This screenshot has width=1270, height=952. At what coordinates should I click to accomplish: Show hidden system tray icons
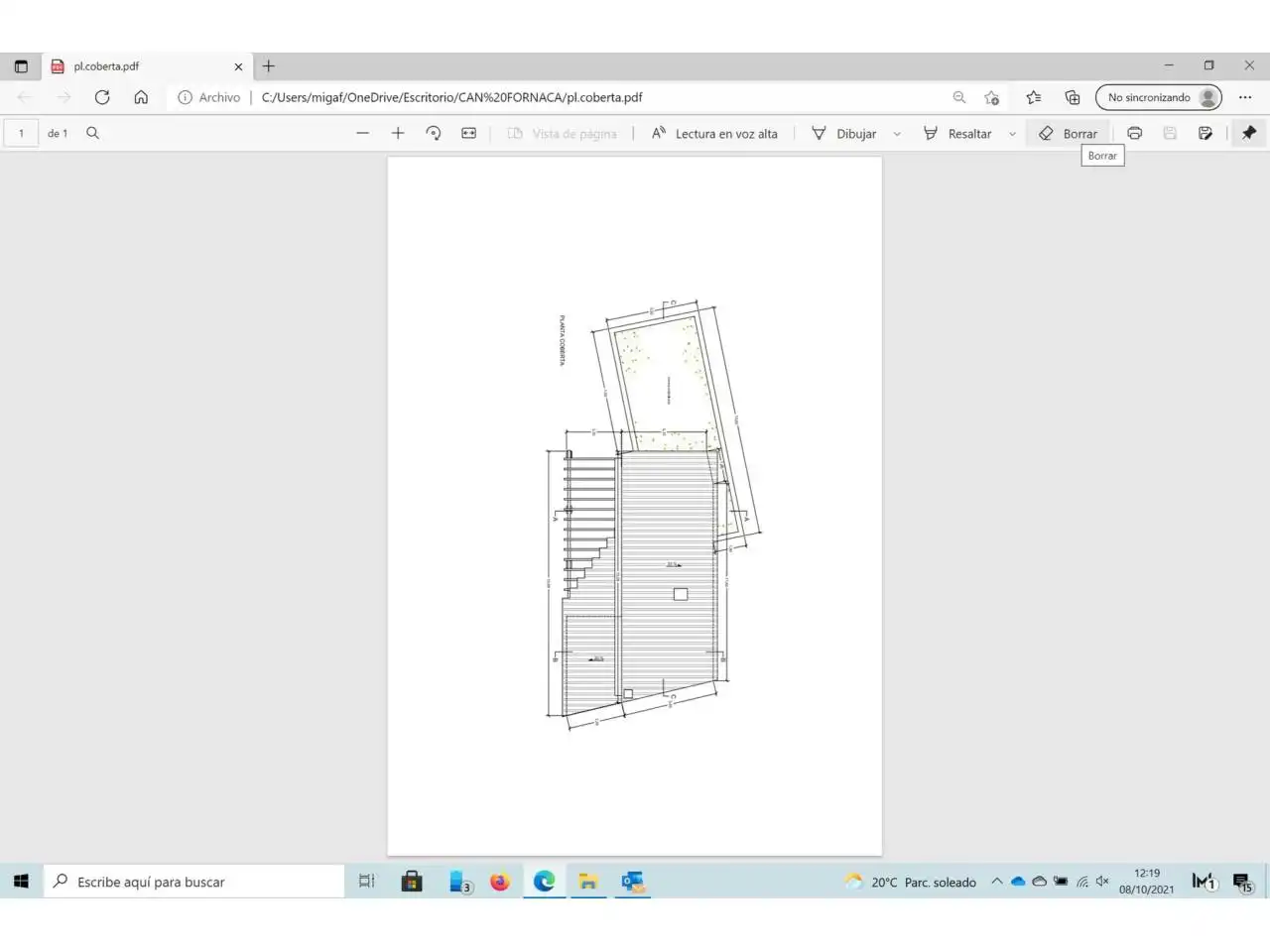[996, 881]
